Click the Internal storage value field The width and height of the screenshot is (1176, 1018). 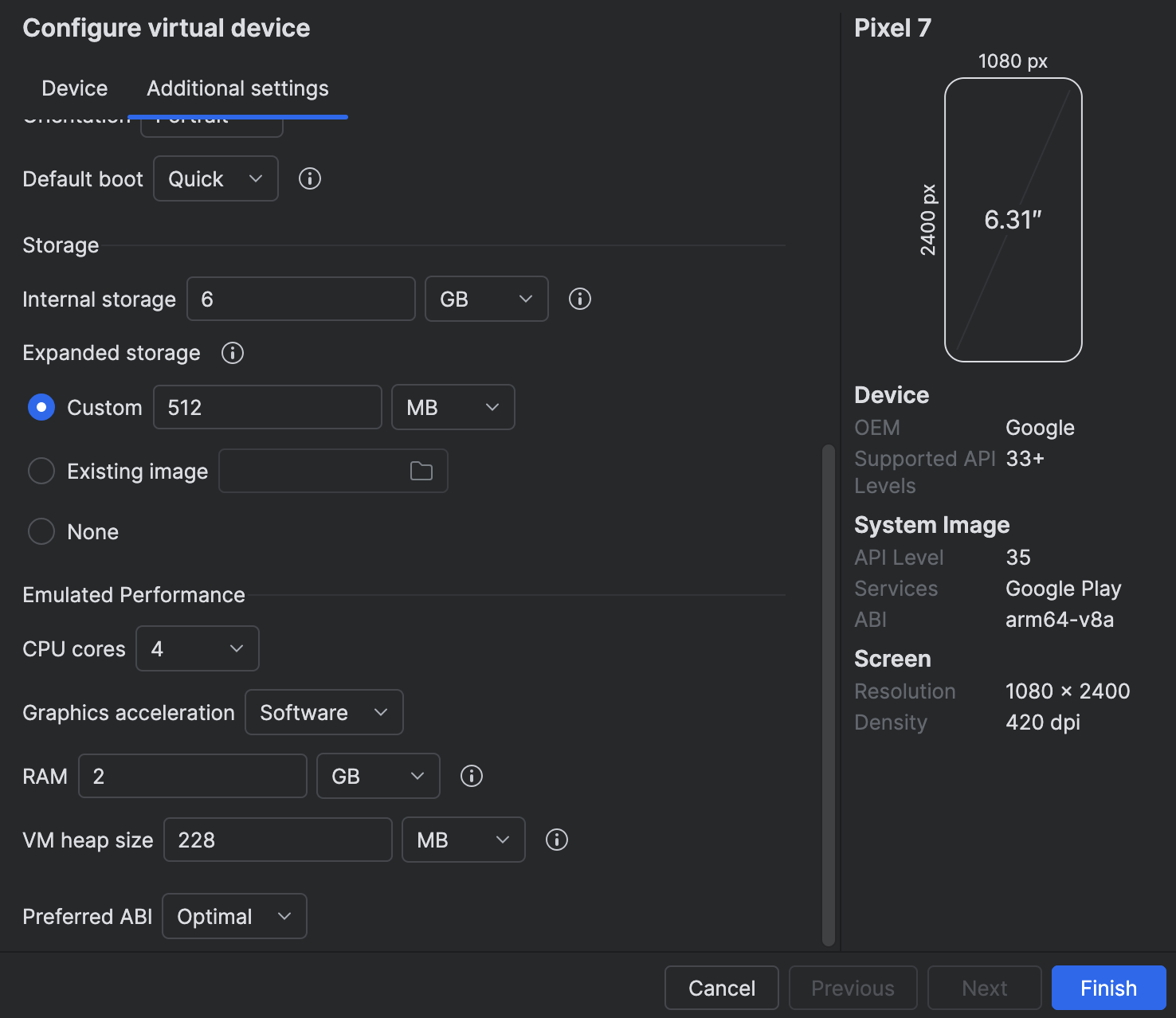pos(301,299)
